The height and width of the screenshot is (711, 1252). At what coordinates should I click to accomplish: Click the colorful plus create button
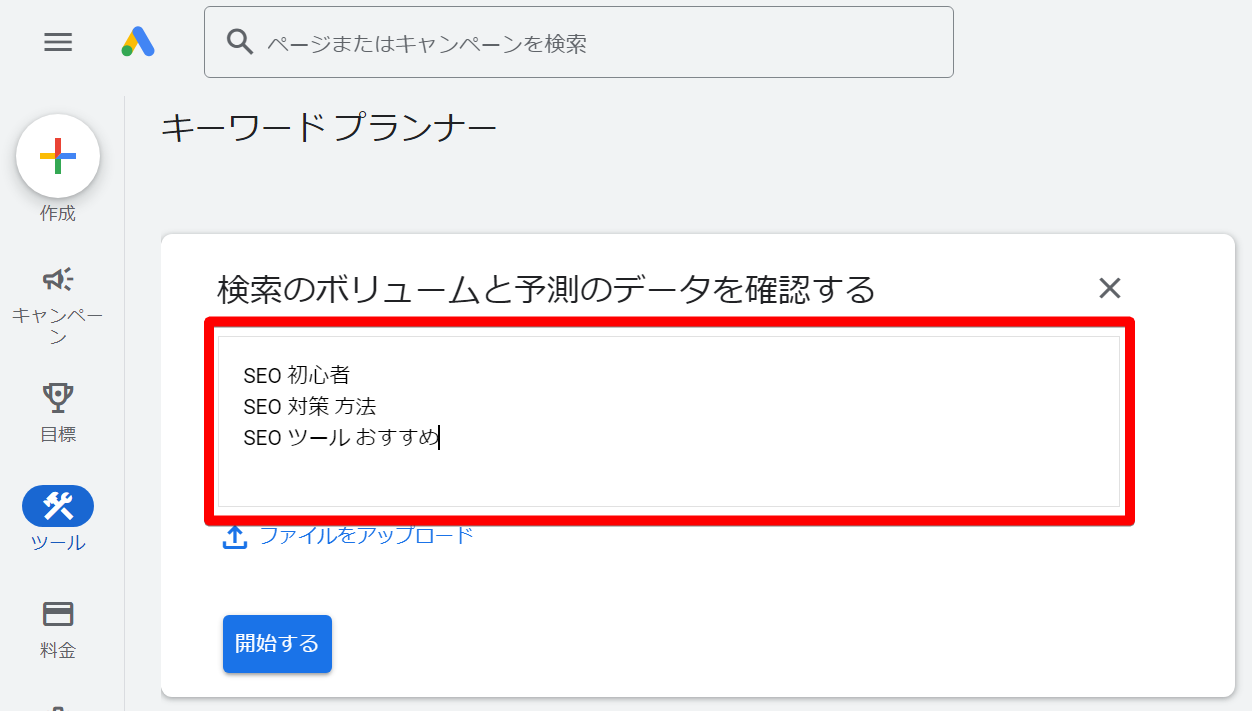(58, 156)
